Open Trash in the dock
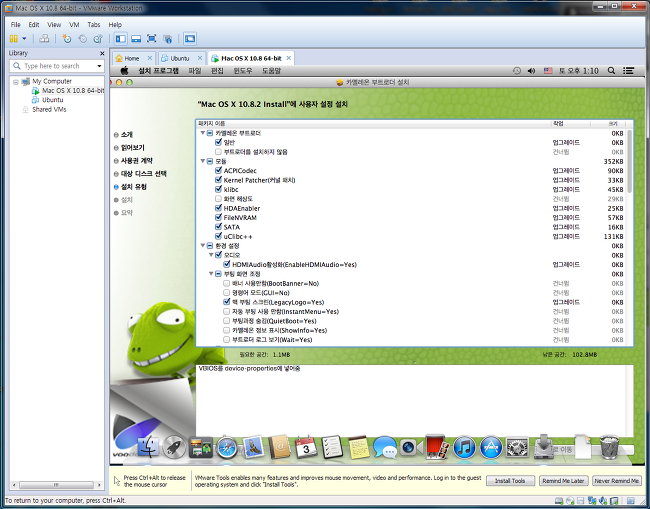The image size is (650, 509). pos(609,447)
